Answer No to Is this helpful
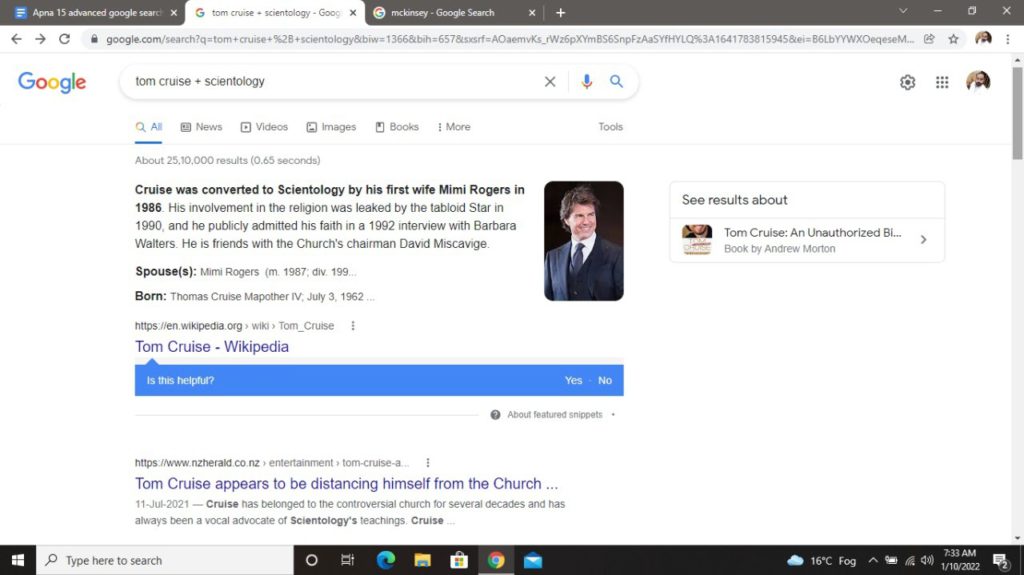The width and height of the screenshot is (1024, 575). point(605,380)
